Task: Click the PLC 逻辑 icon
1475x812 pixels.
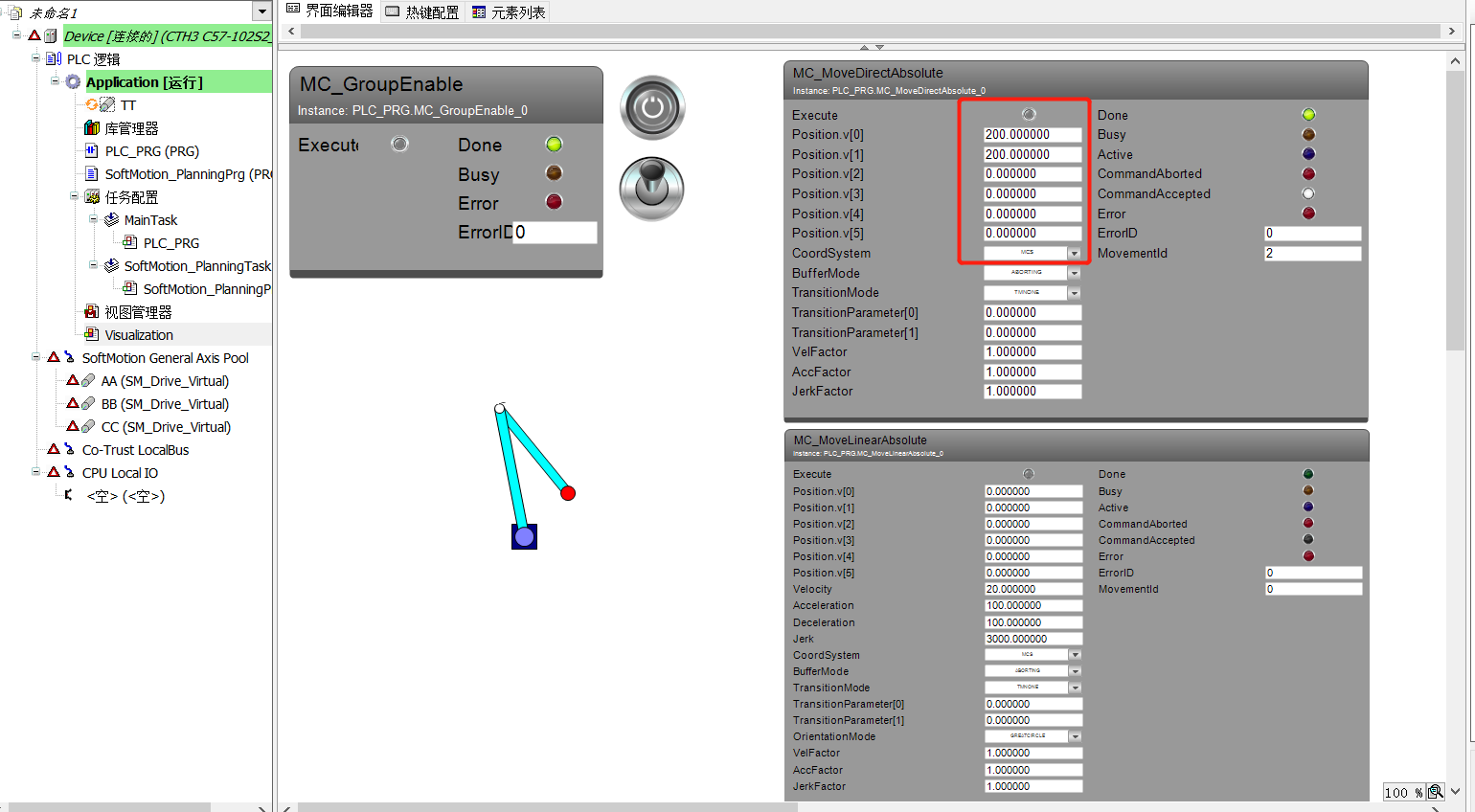Action: pyautogui.click(x=54, y=59)
